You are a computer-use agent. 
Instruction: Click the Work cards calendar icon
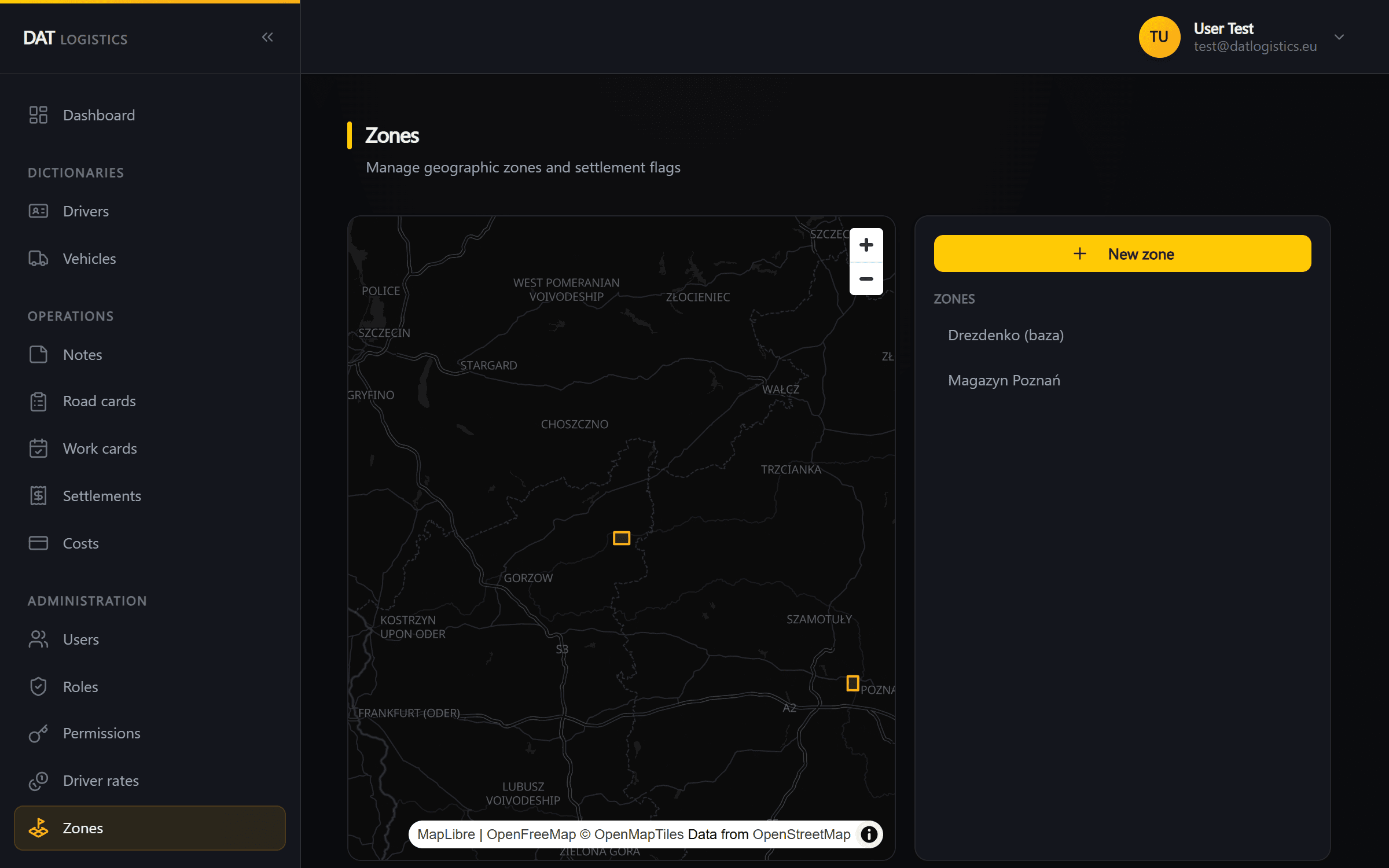point(38,448)
